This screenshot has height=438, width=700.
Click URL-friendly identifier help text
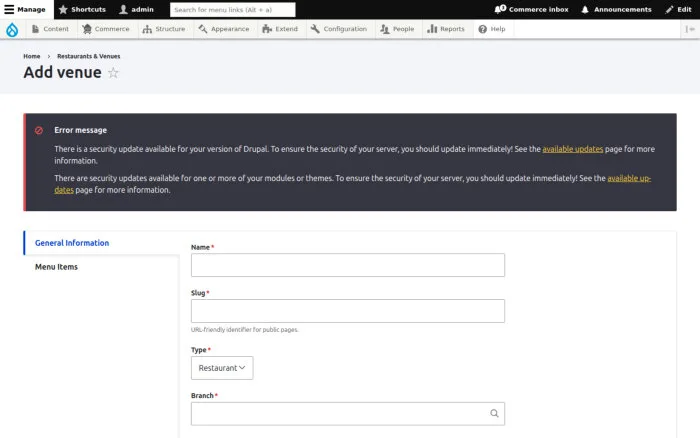245,330
